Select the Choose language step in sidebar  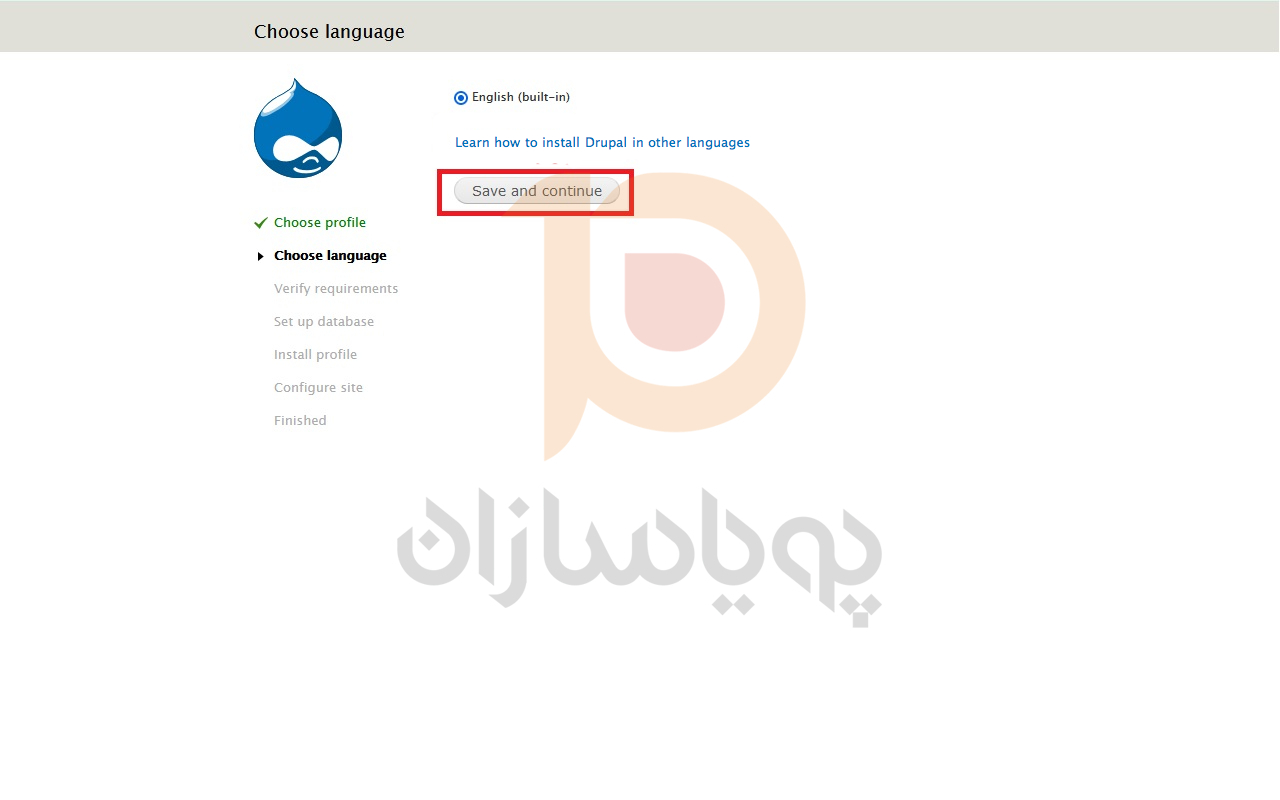(x=330, y=256)
